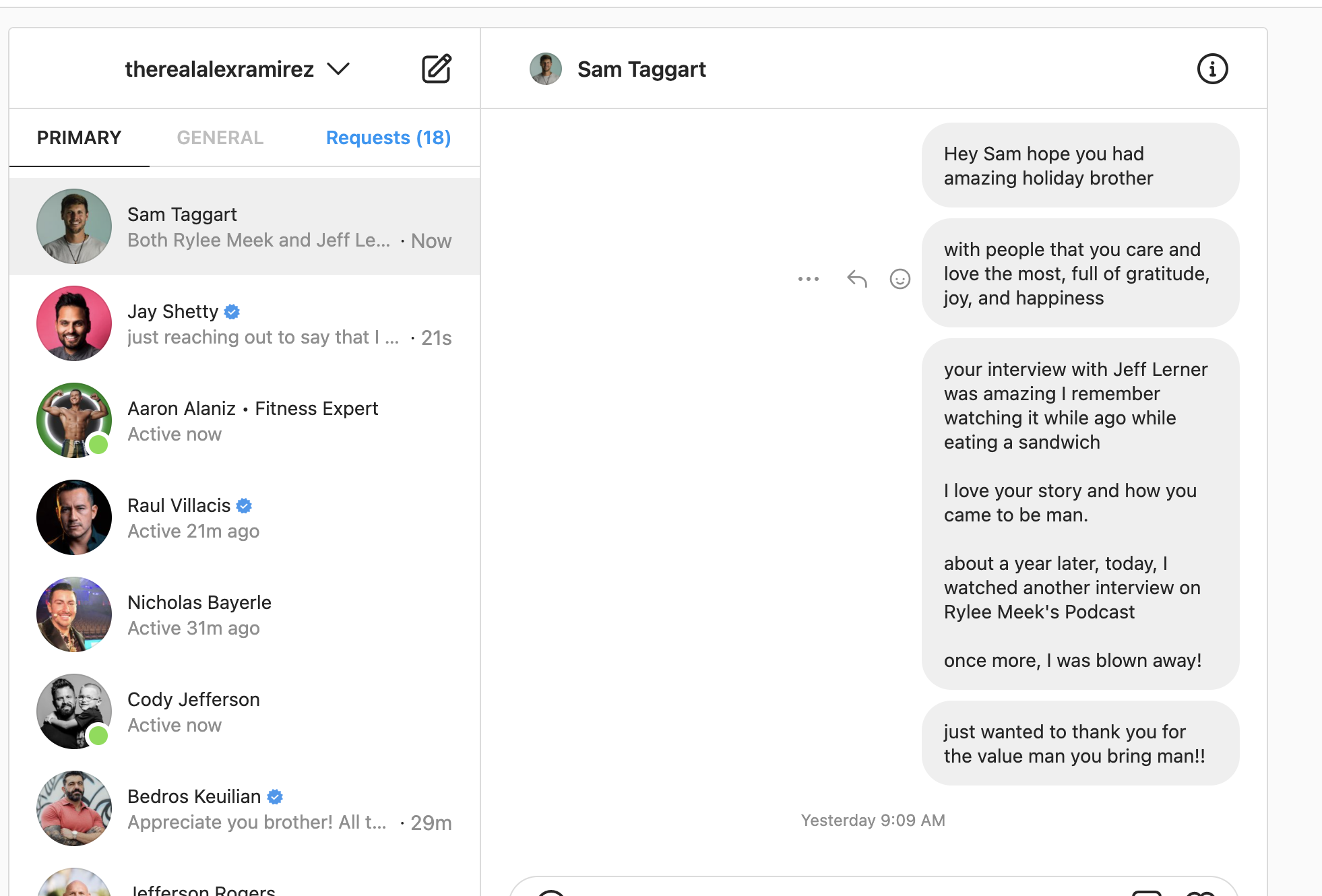Select the Raul Villacis conversation

(245, 517)
